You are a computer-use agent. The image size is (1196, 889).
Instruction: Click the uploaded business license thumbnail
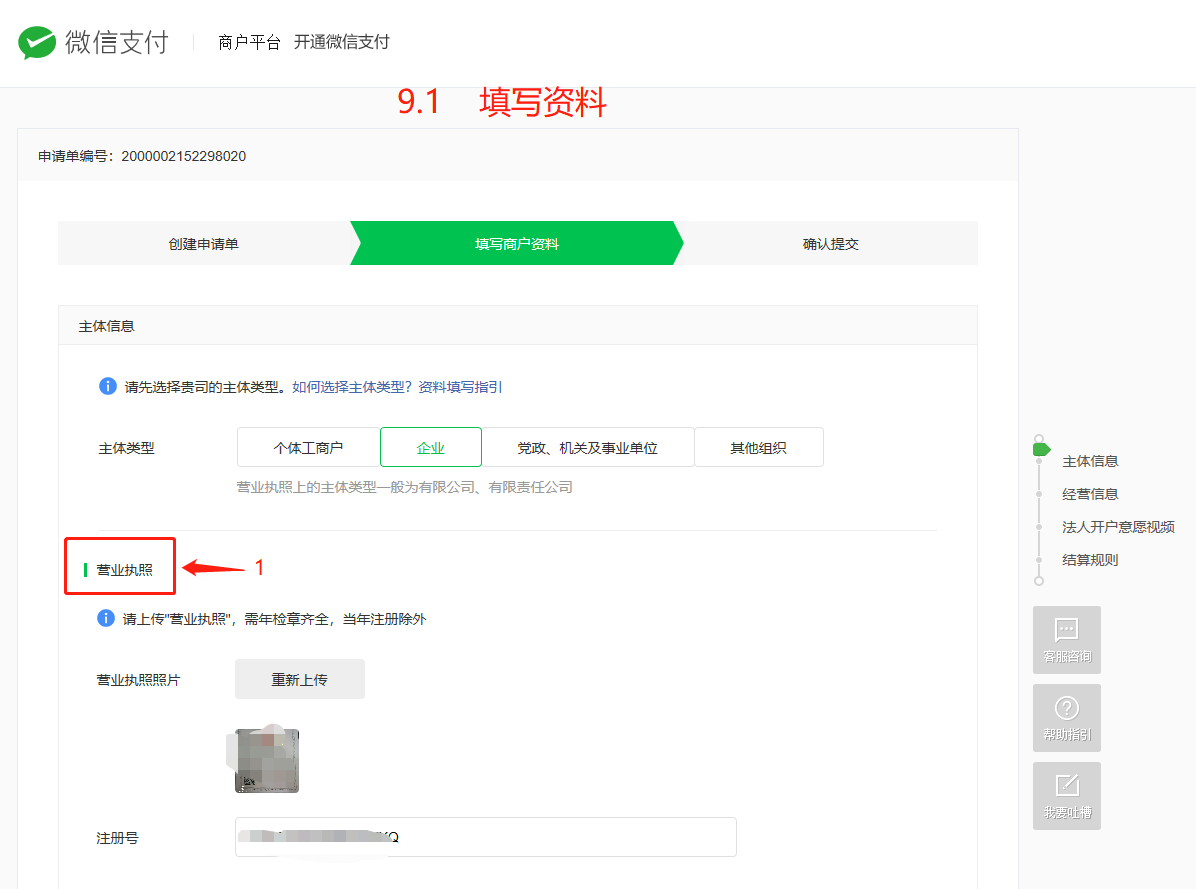(267, 760)
